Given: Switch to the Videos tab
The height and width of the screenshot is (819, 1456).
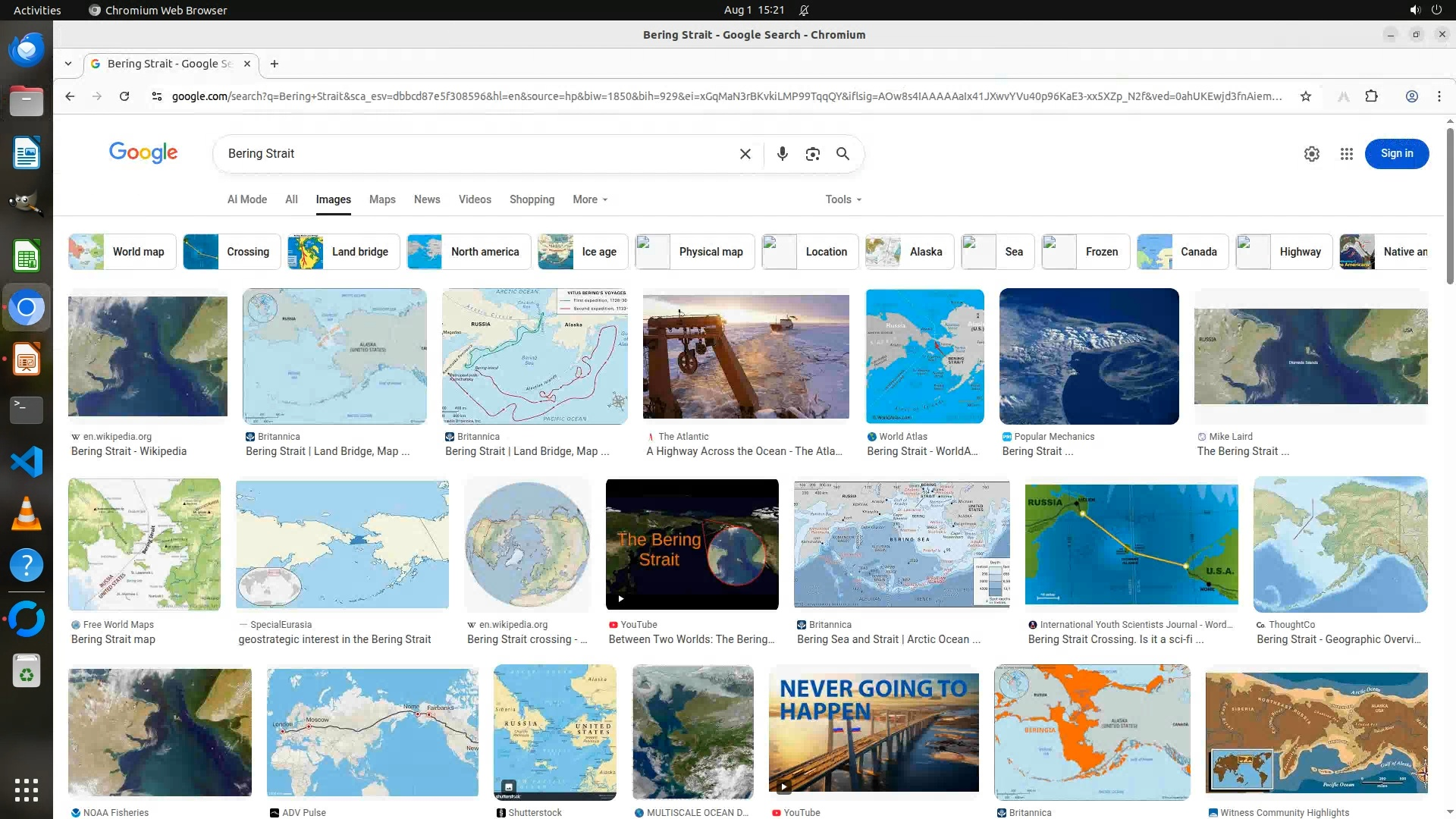Looking at the screenshot, I should click(475, 199).
